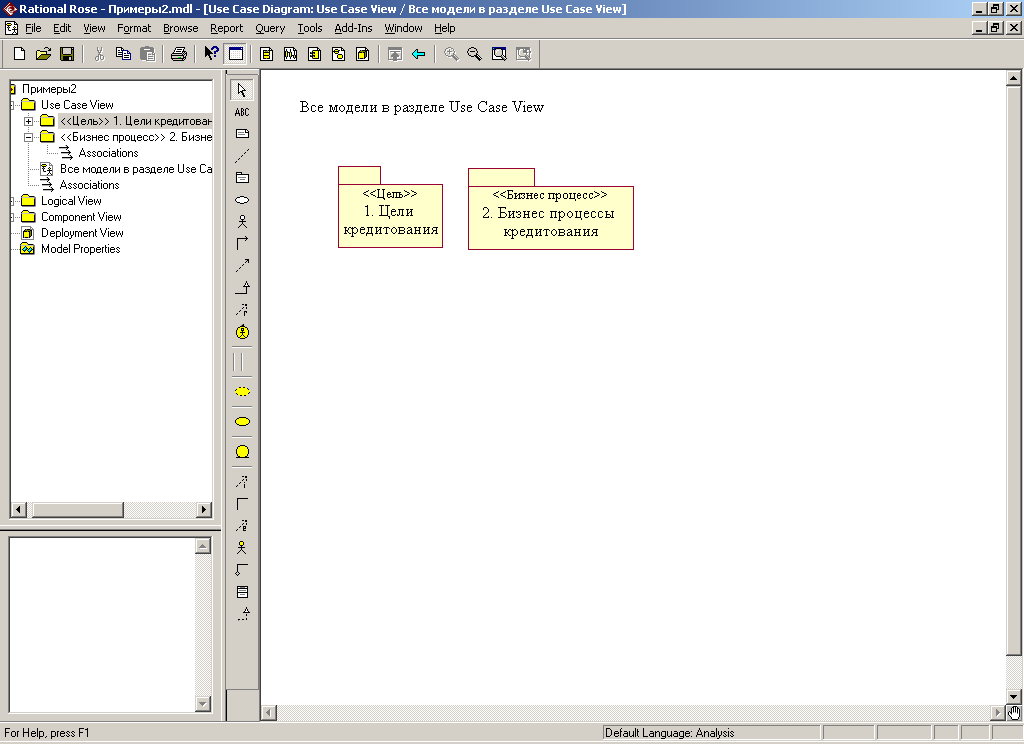The height and width of the screenshot is (744, 1024).
Task: Click the cyan back arrow icon
Action: pos(419,54)
